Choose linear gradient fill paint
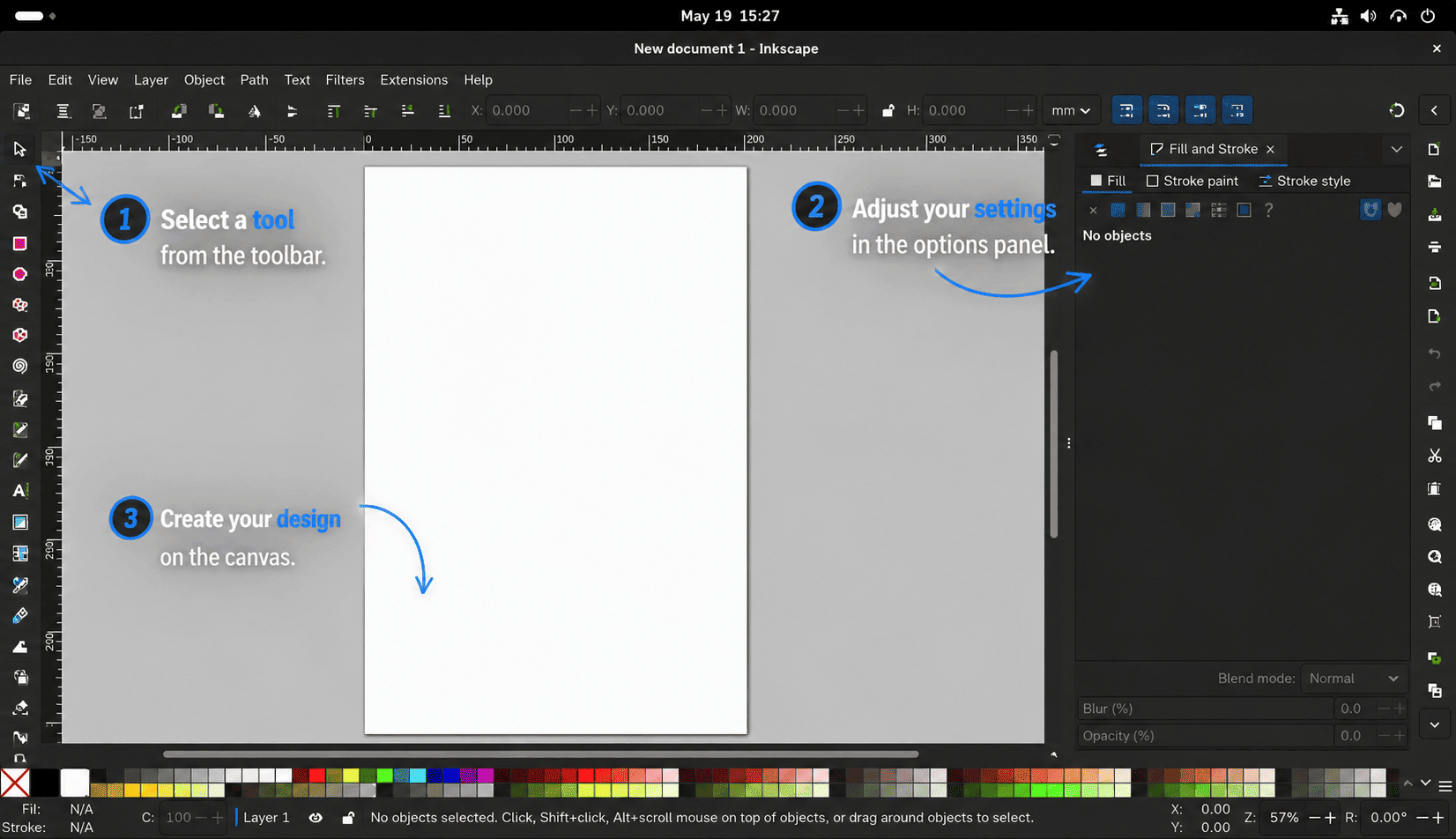This screenshot has height=839, width=1456. click(x=1143, y=210)
